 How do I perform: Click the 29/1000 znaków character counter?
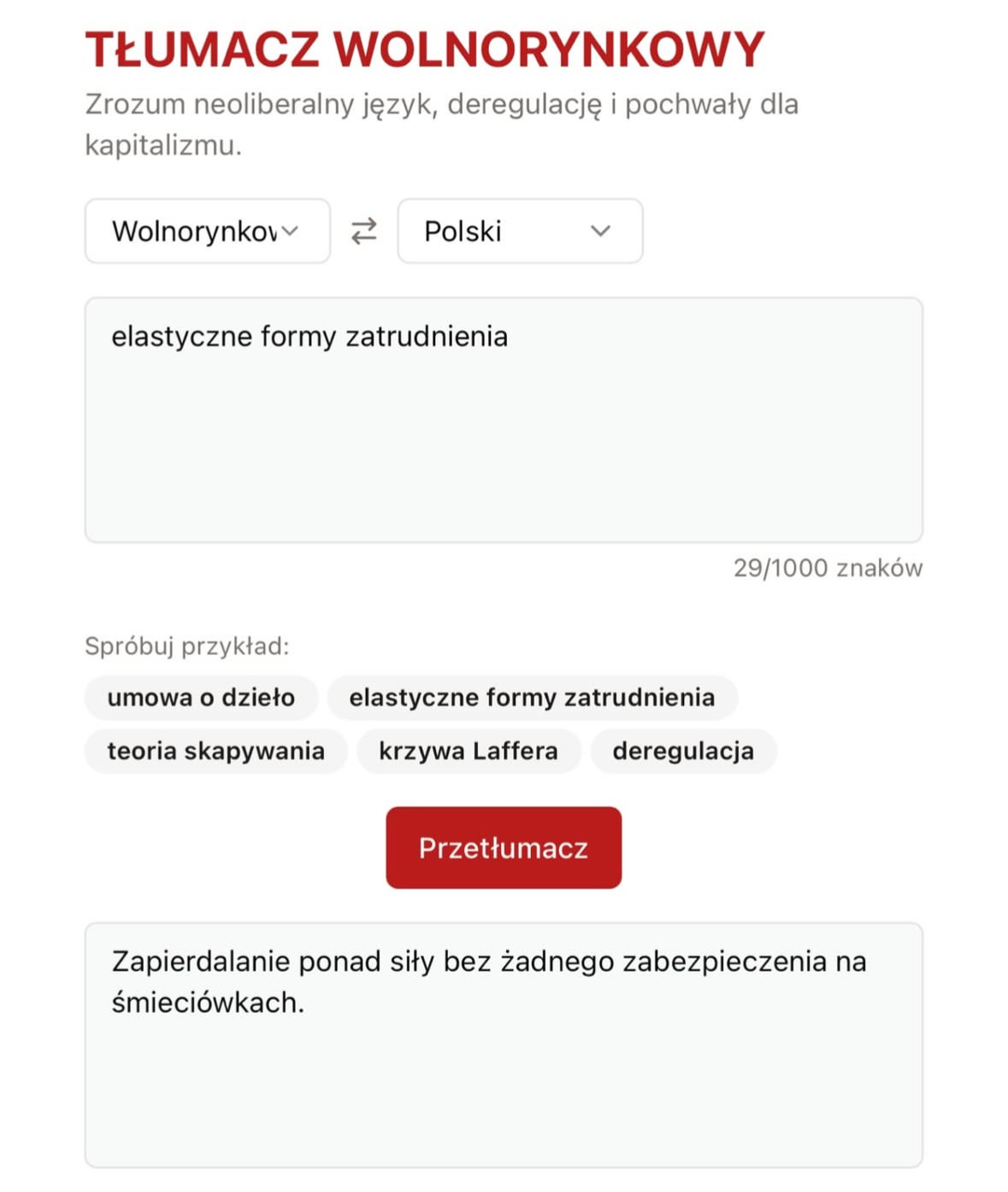(828, 568)
